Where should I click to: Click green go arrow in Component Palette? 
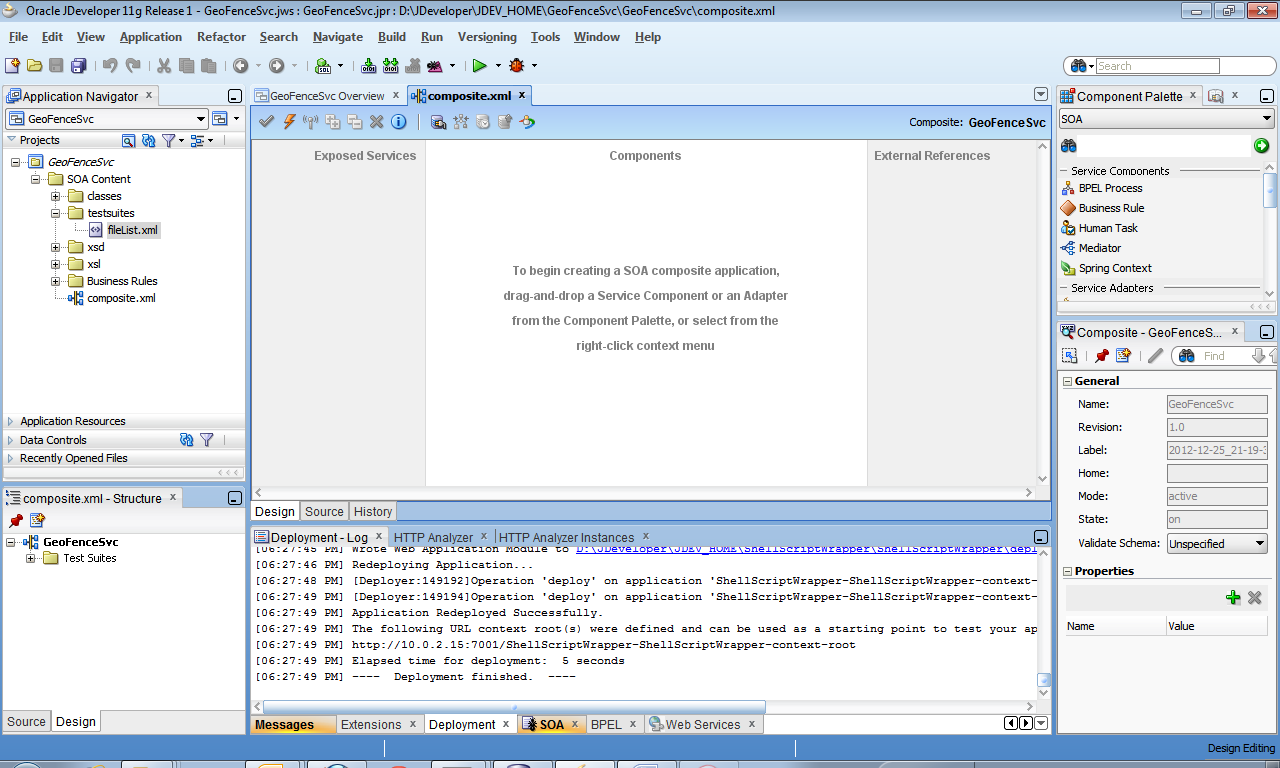[1261, 146]
